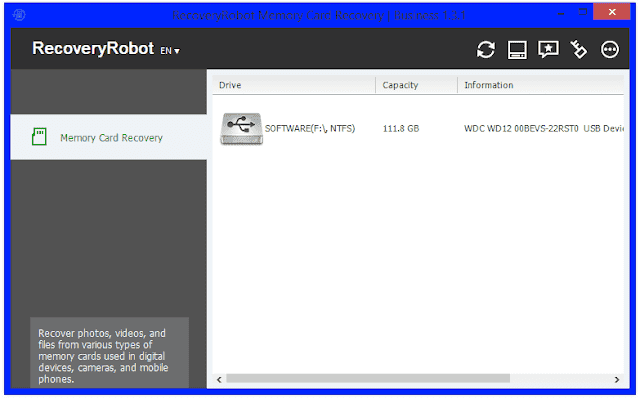Click the USB drive icon for SOFTWARE
This screenshot has height=399, width=640.
point(241,129)
